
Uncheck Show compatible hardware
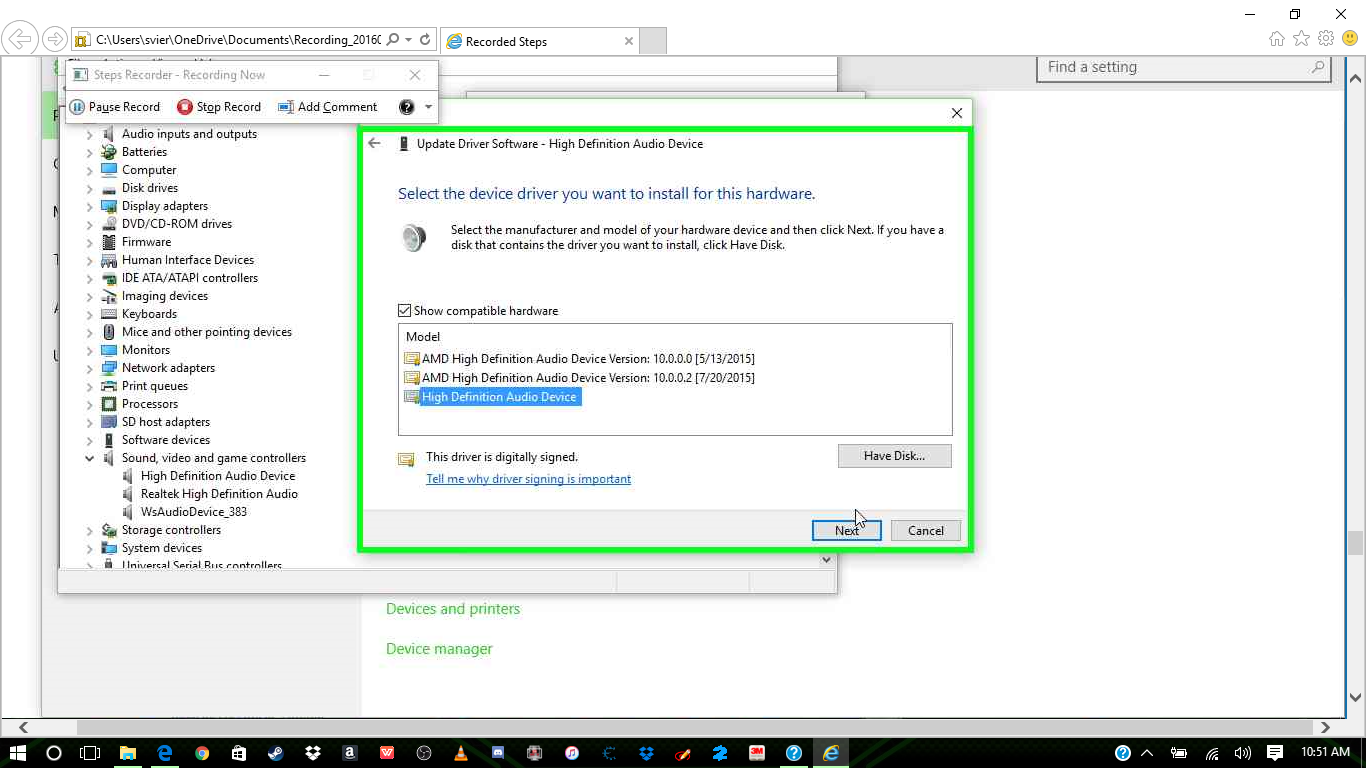click(405, 311)
